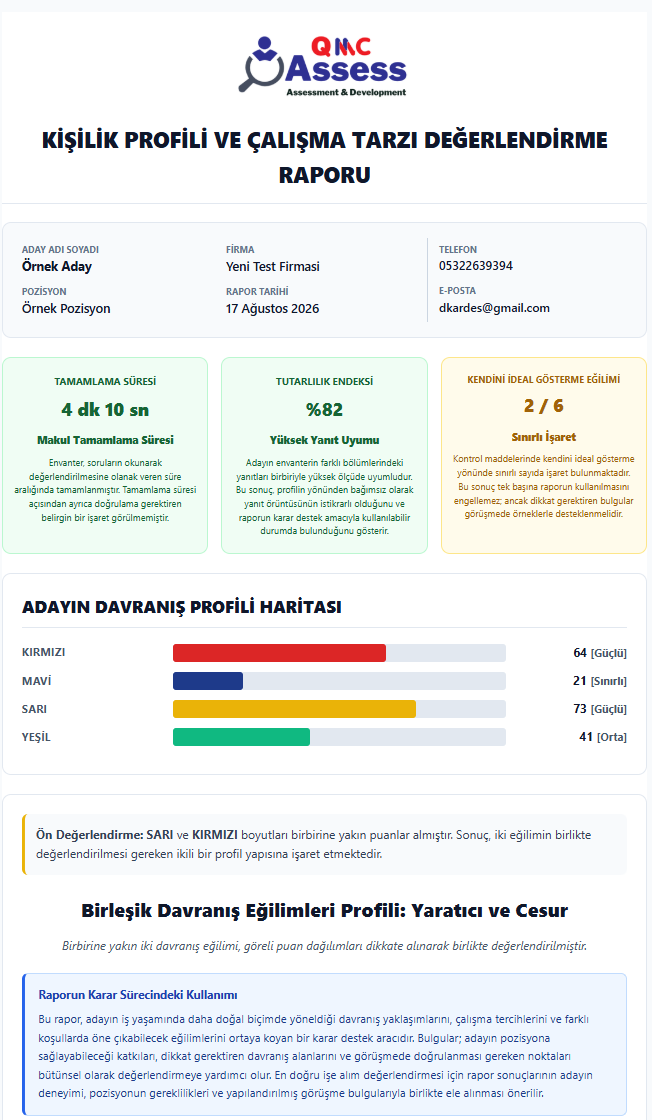Click 'Birleşik Davranış Eğilimleri Profili' heading
Image resolution: width=652 pixels, height=1120 pixels.
(325, 911)
